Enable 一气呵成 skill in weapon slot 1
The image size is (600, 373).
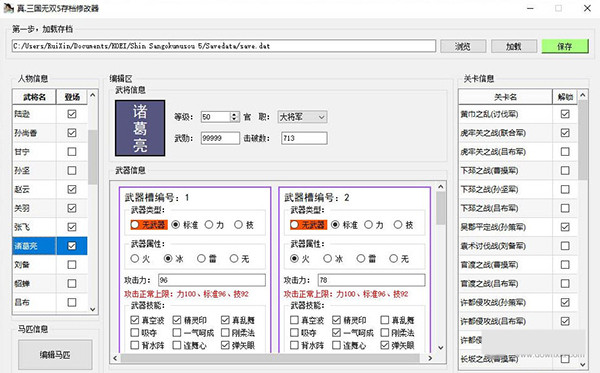pos(177,332)
